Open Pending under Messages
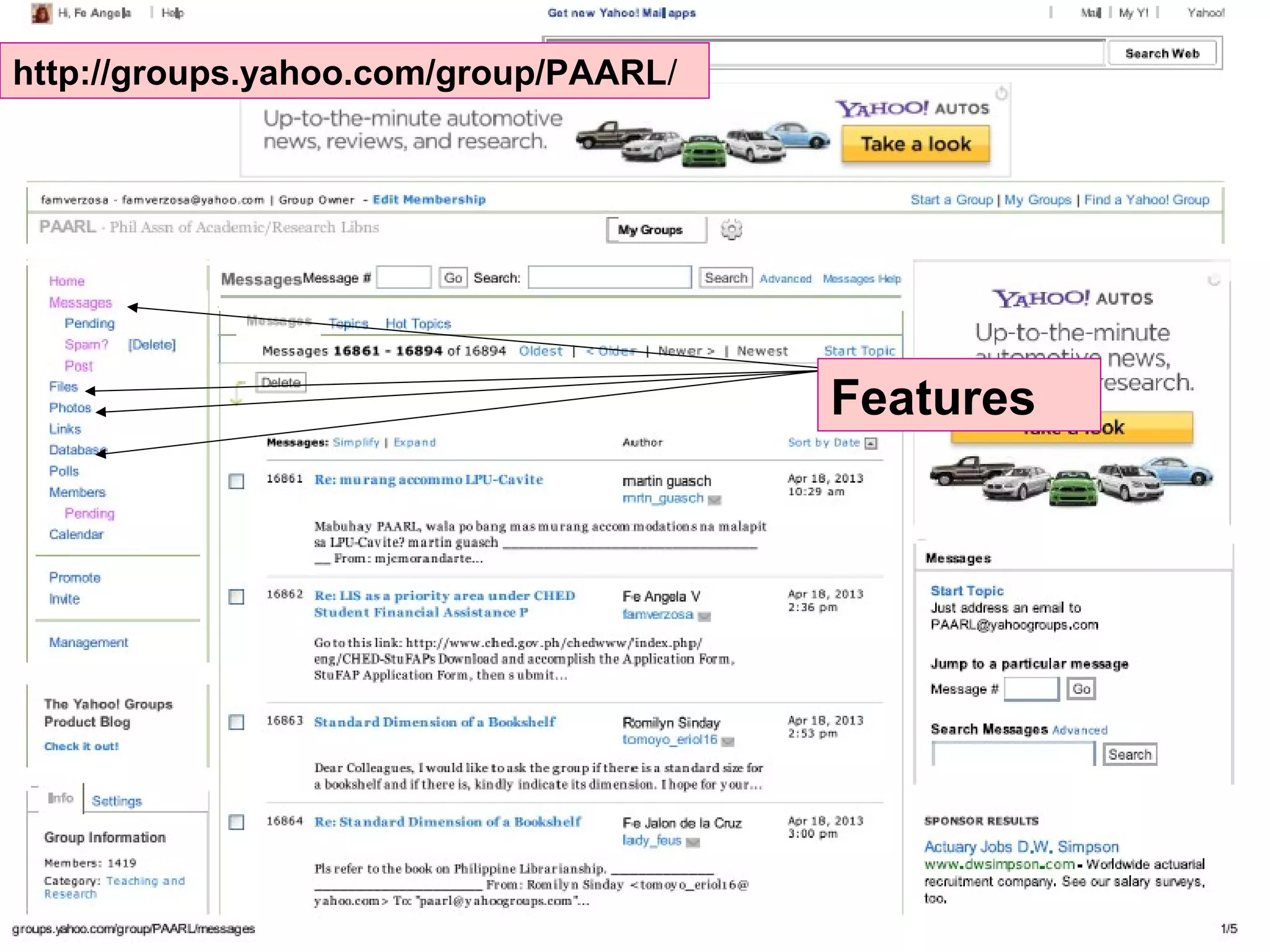This screenshot has height=952, width=1270. 89,324
